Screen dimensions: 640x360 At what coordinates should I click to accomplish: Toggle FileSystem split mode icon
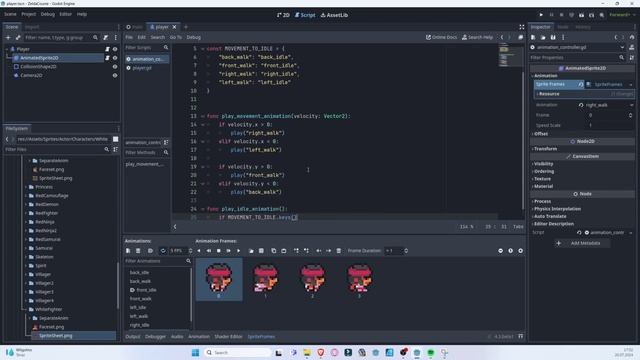(116, 139)
